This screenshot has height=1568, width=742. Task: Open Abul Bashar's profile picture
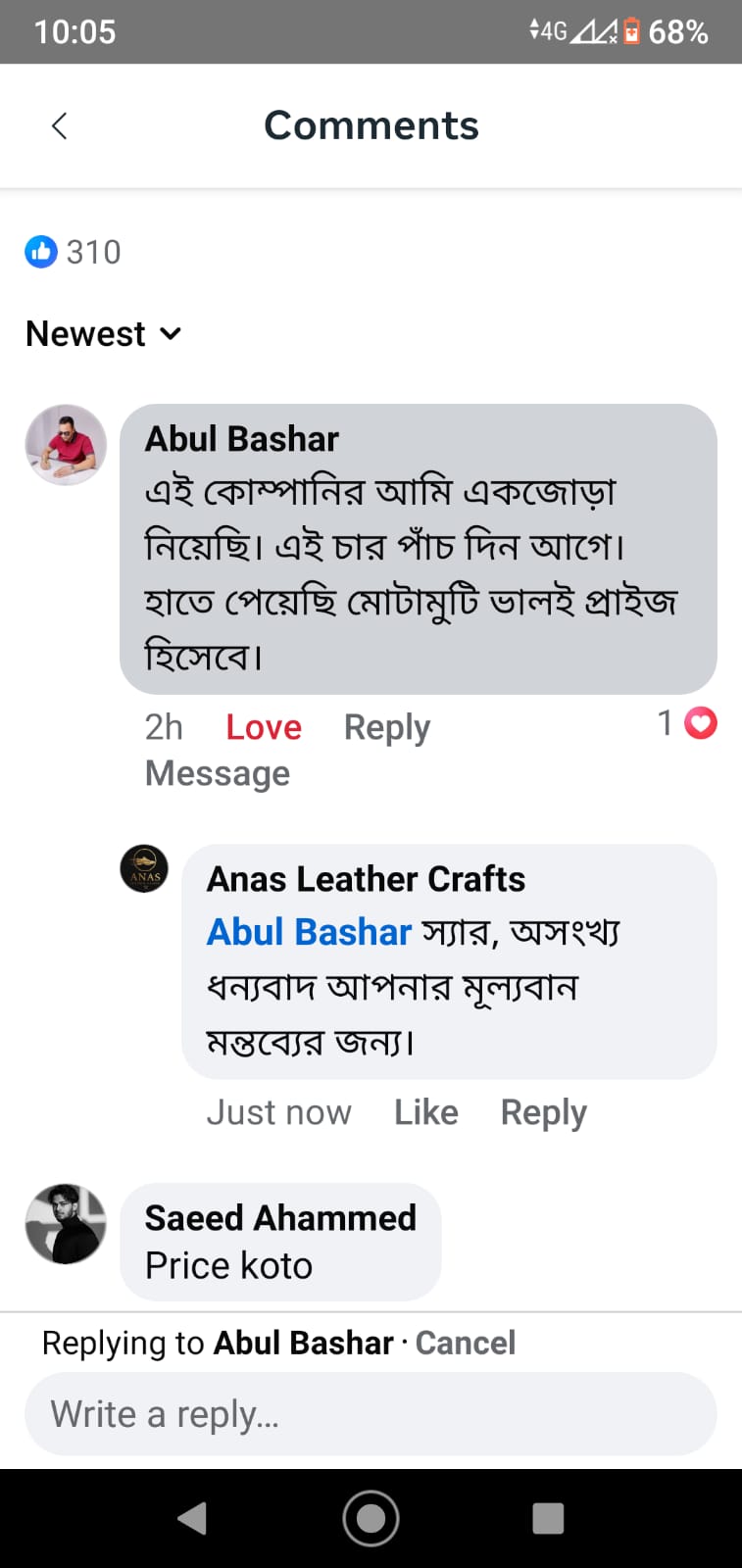(x=66, y=445)
